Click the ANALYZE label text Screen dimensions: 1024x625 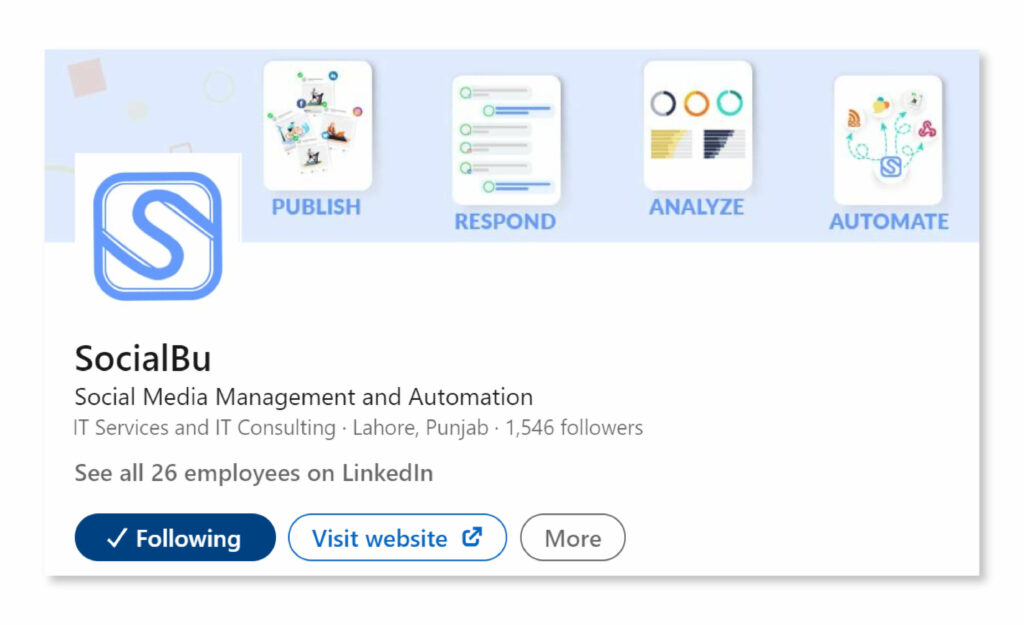click(696, 207)
